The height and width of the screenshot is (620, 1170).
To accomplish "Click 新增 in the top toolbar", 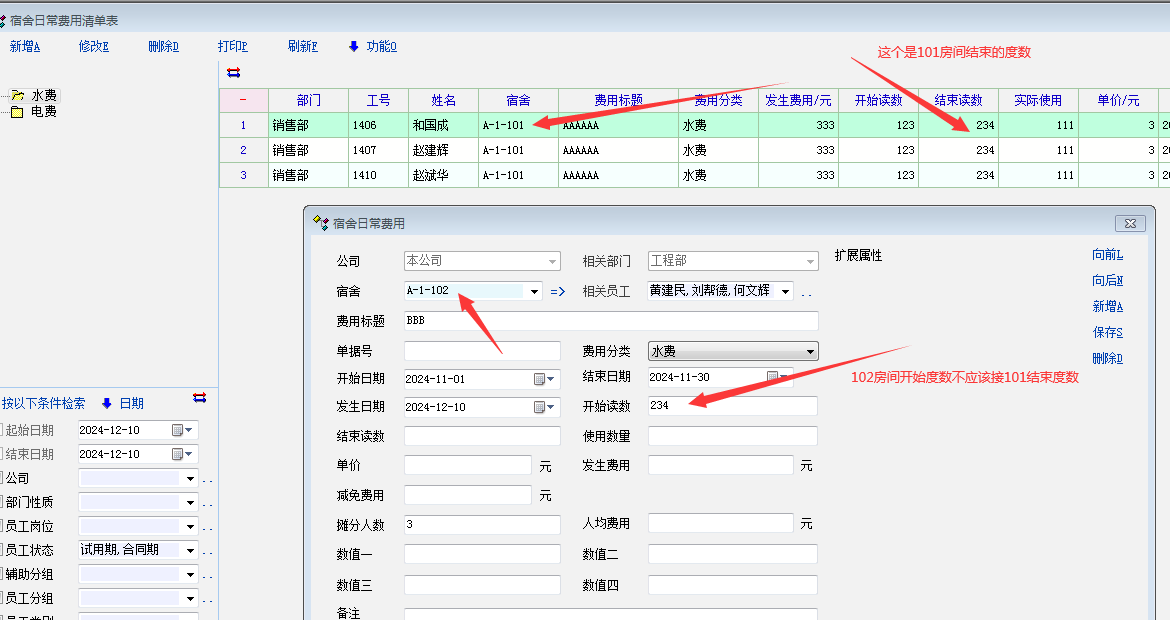I will (25, 46).
